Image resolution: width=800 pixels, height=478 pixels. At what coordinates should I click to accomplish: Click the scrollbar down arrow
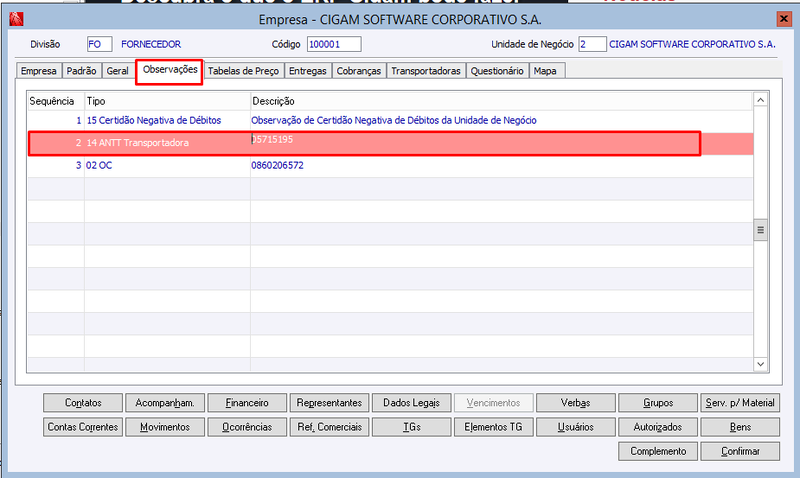pyautogui.click(x=760, y=364)
